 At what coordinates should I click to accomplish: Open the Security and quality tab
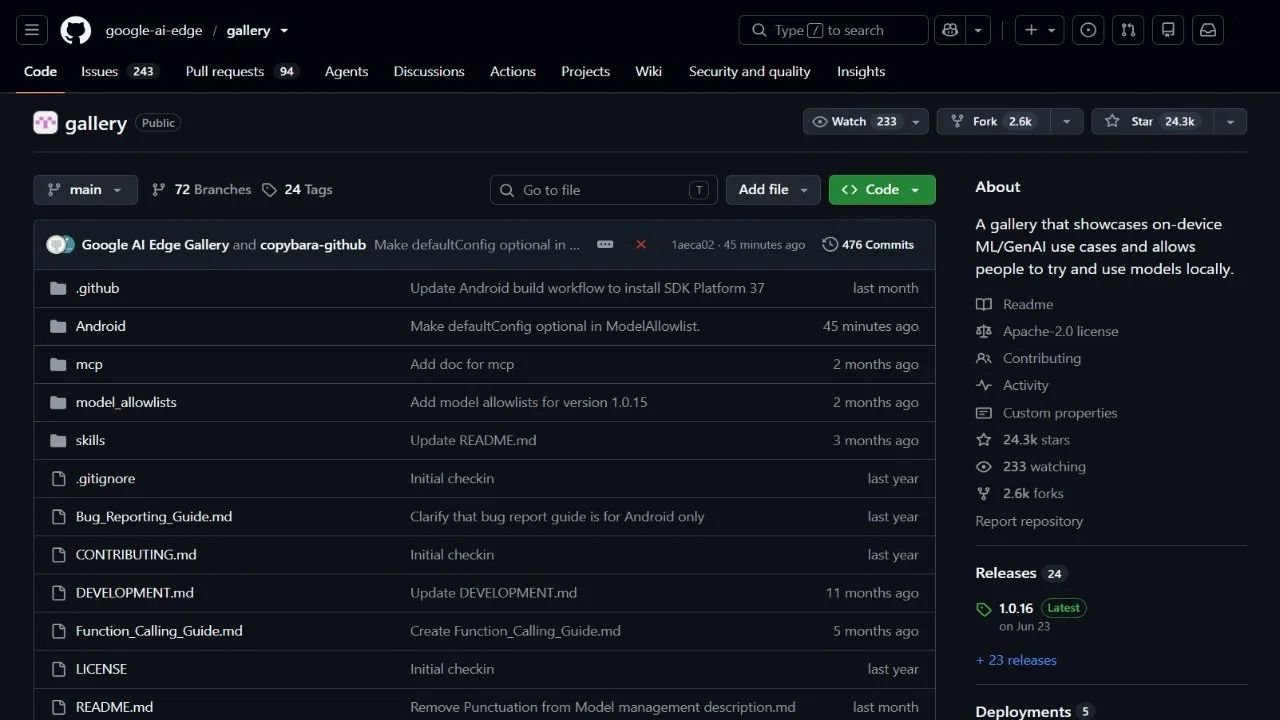(750, 72)
